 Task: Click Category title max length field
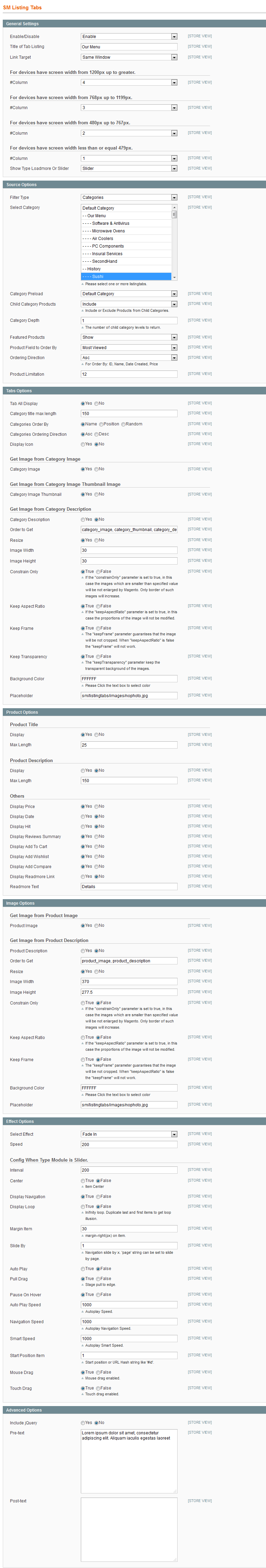tap(129, 414)
